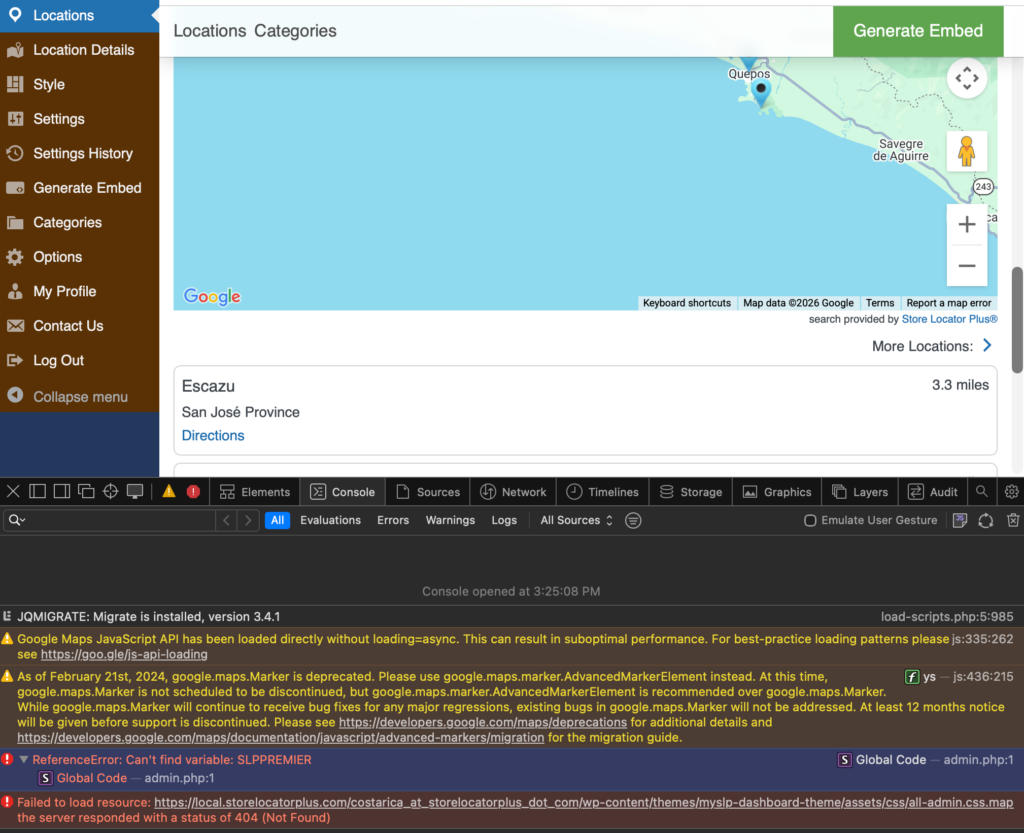1024x833 pixels.
Task: Click the element selection crosshair icon
Action: tap(110, 491)
